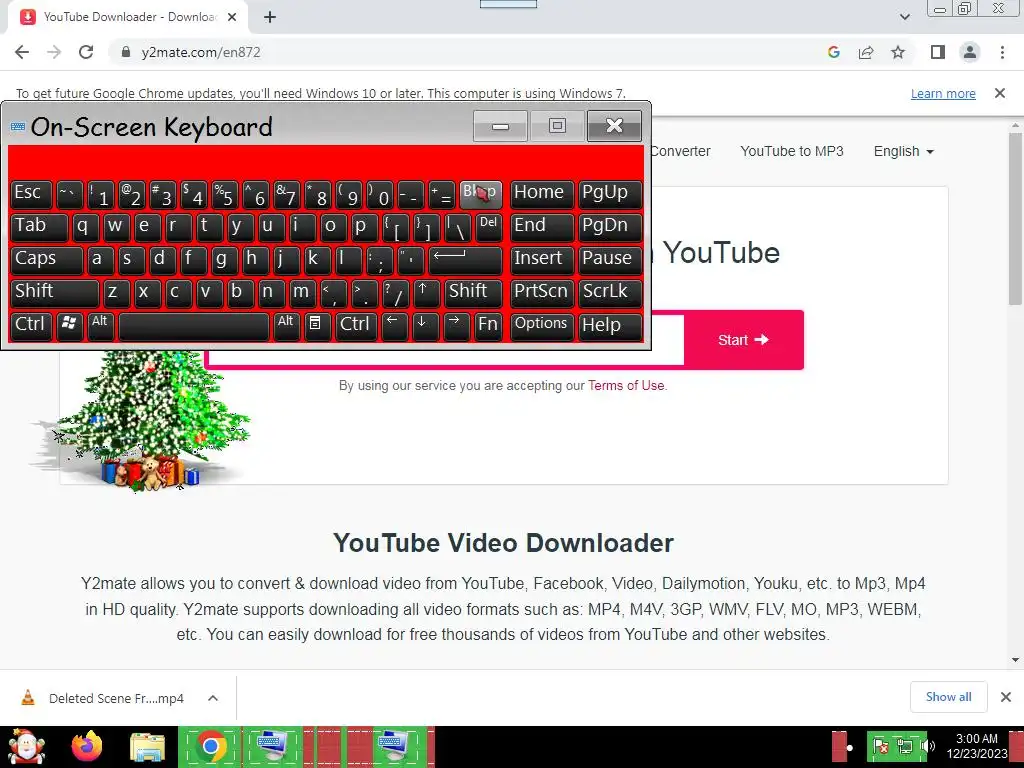Screen dimensions: 1024x768
Task: Click the left arrow key on keyboard
Action: pos(394,325)
